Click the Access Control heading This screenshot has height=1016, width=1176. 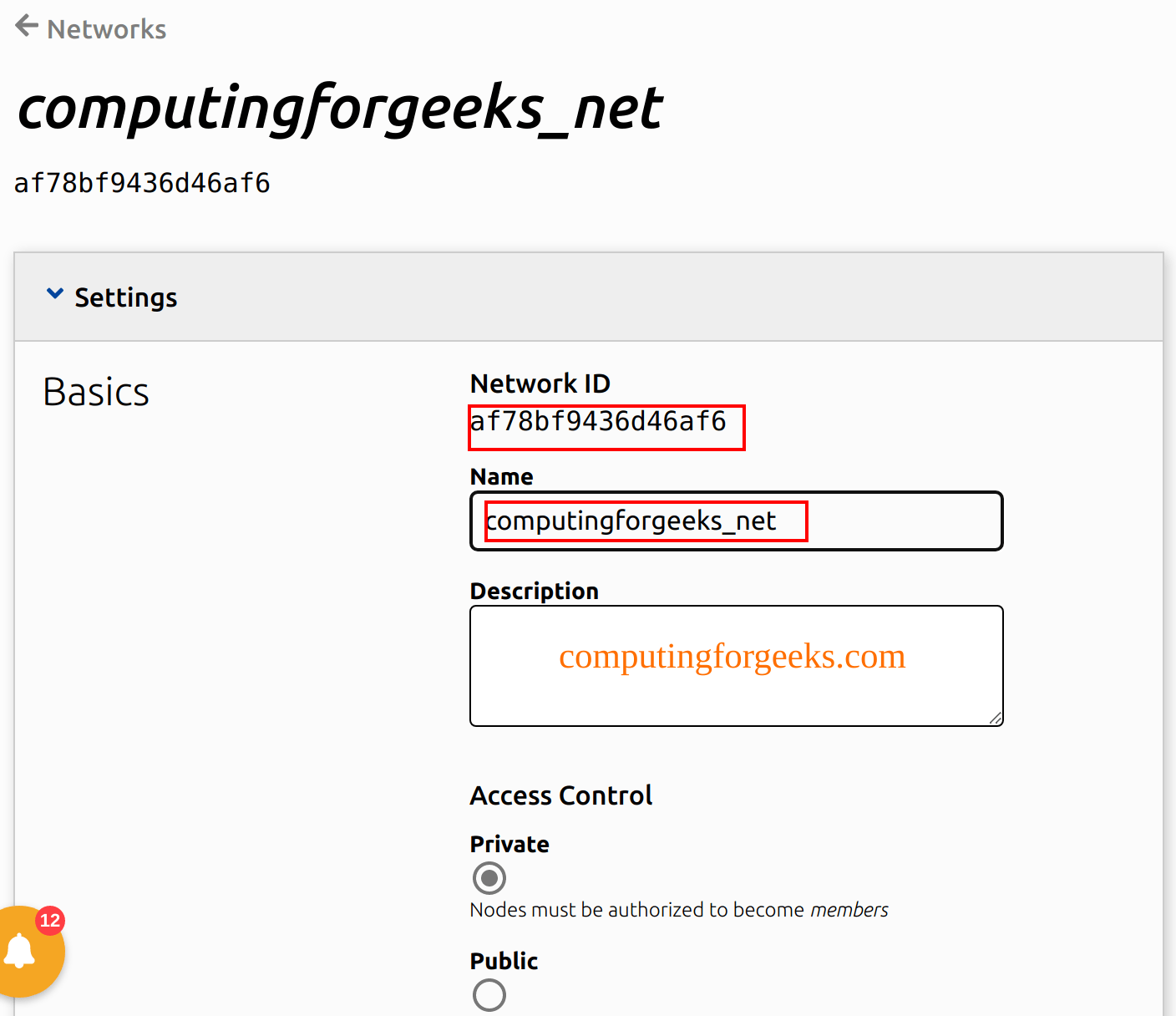(x=561, y=795)
